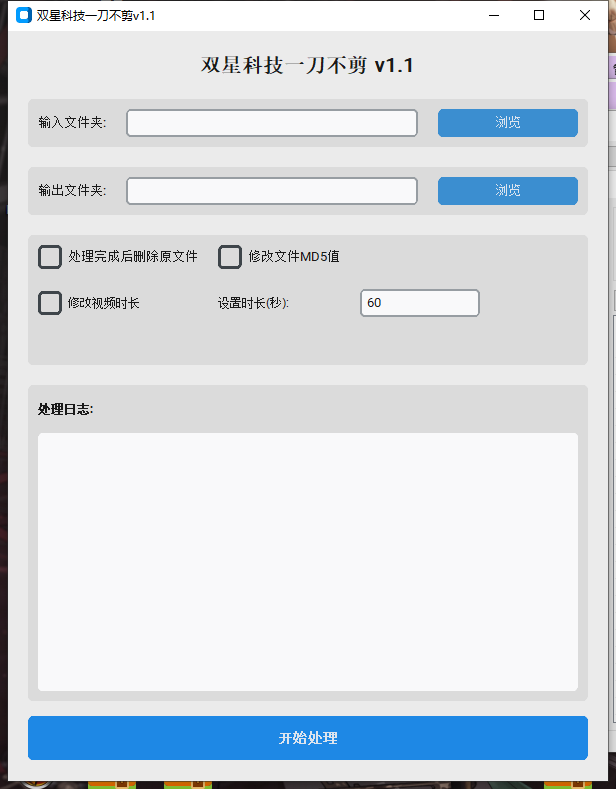Click the window title bar text

point(96,16)
